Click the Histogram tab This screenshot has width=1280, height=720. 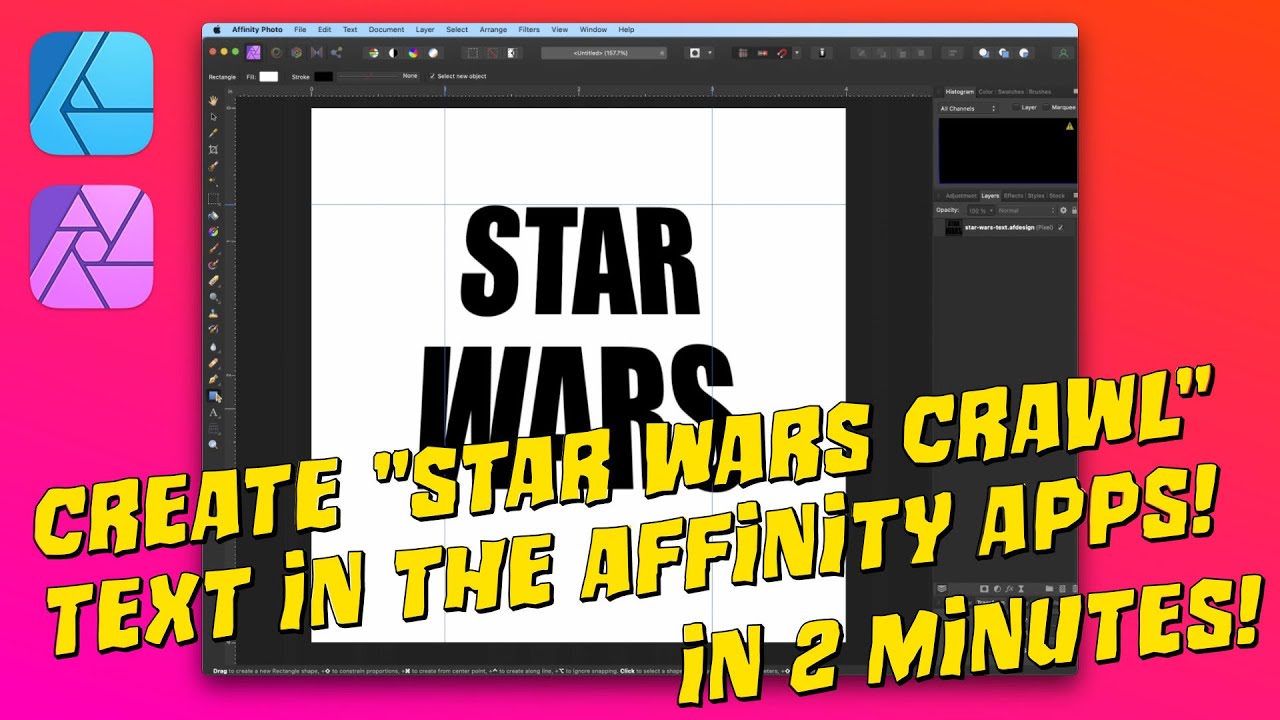click(x=959, y=92)
